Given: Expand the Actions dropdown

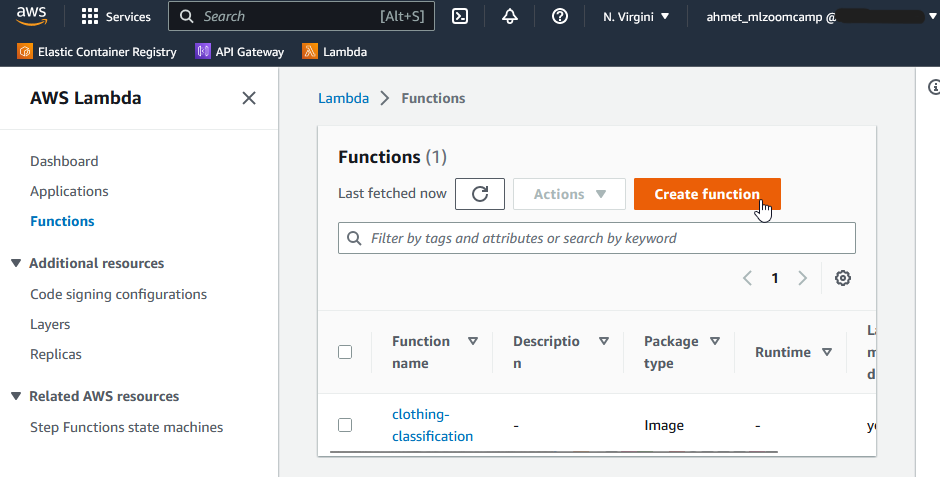Looking at the screenshot, I should (569, 194).
